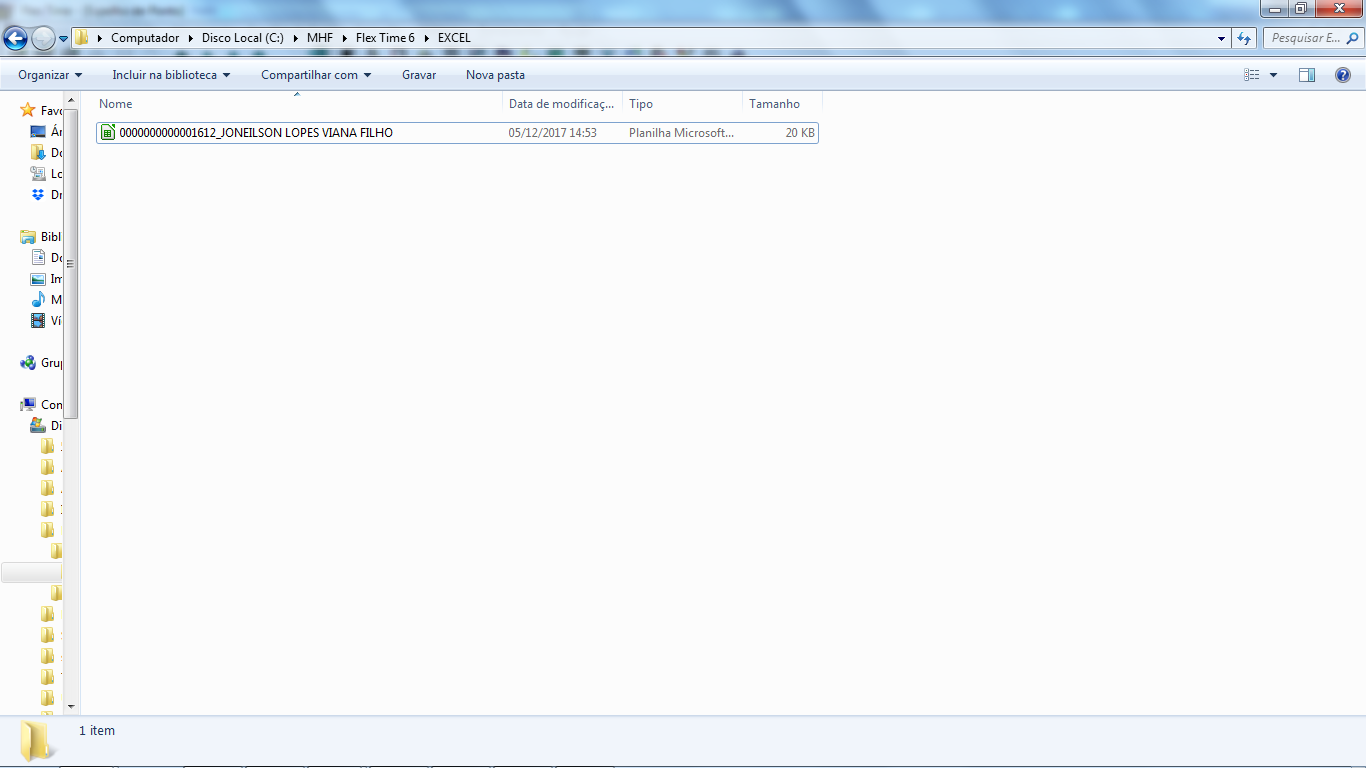Click the Pesquisar search field
The width and height of the screenshot is (1366, 768).
coord(1303,38)
